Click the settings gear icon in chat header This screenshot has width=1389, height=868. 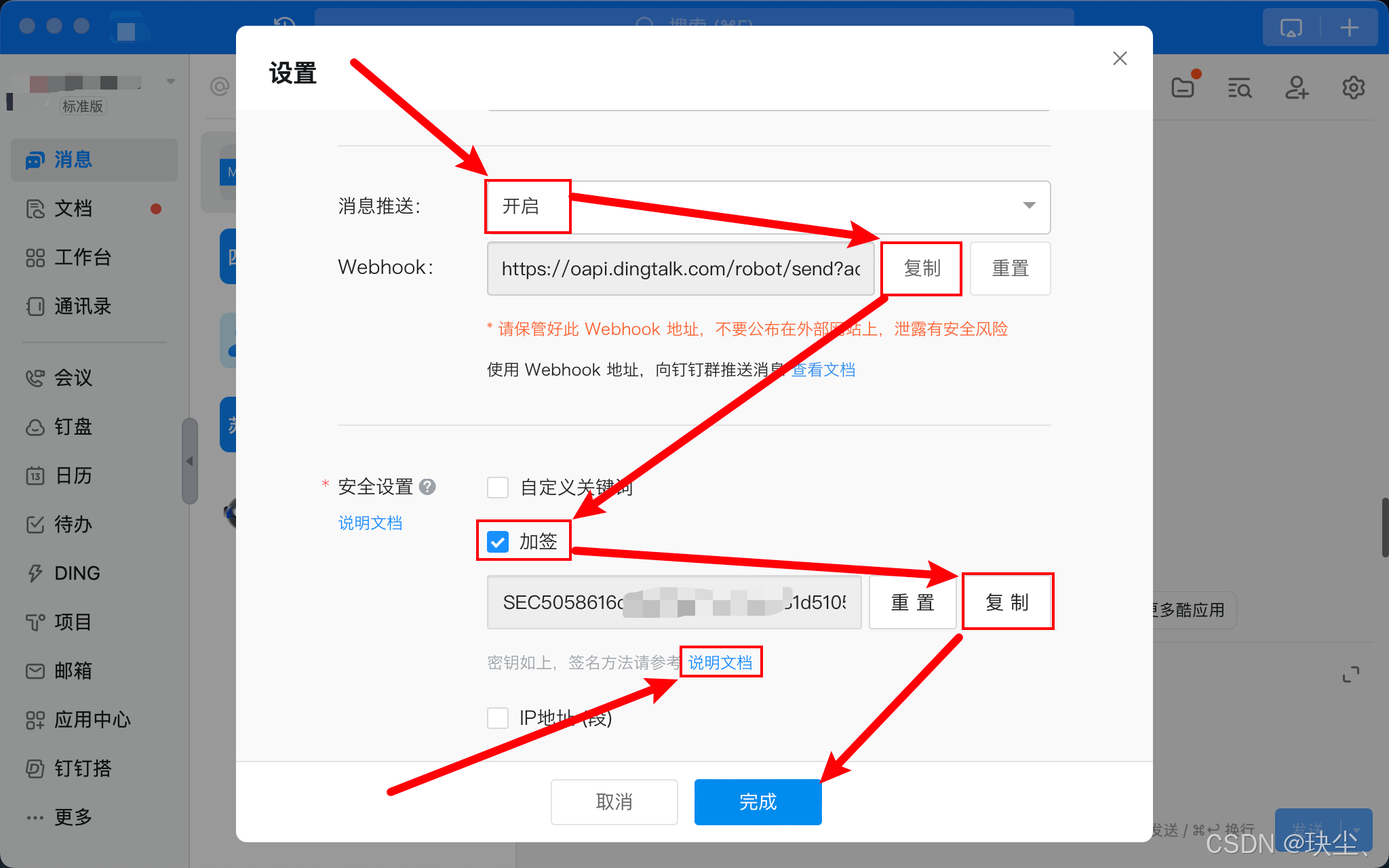pos(1354,87)
